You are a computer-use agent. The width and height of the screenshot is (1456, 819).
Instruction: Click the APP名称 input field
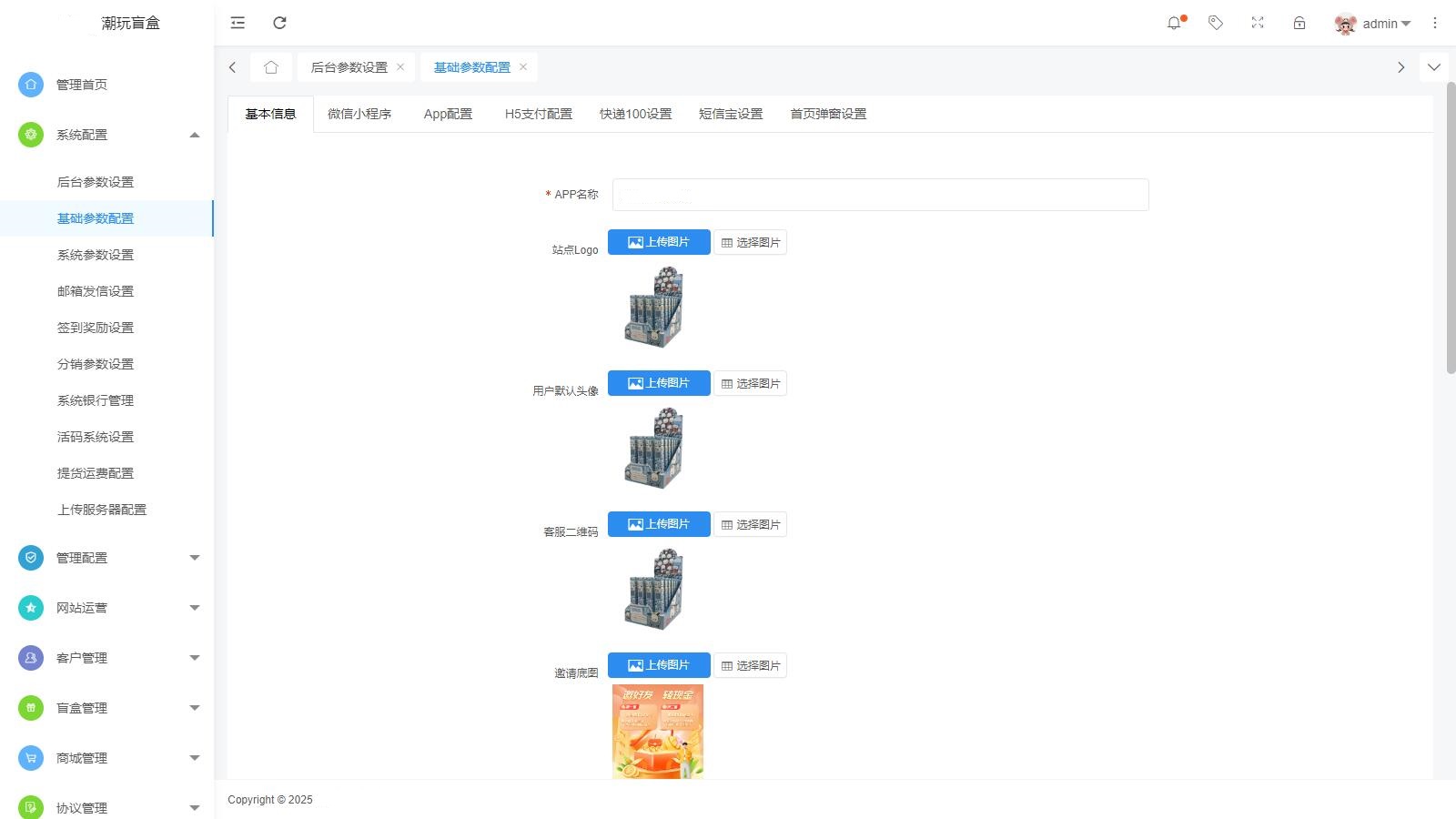coord(880,195)
